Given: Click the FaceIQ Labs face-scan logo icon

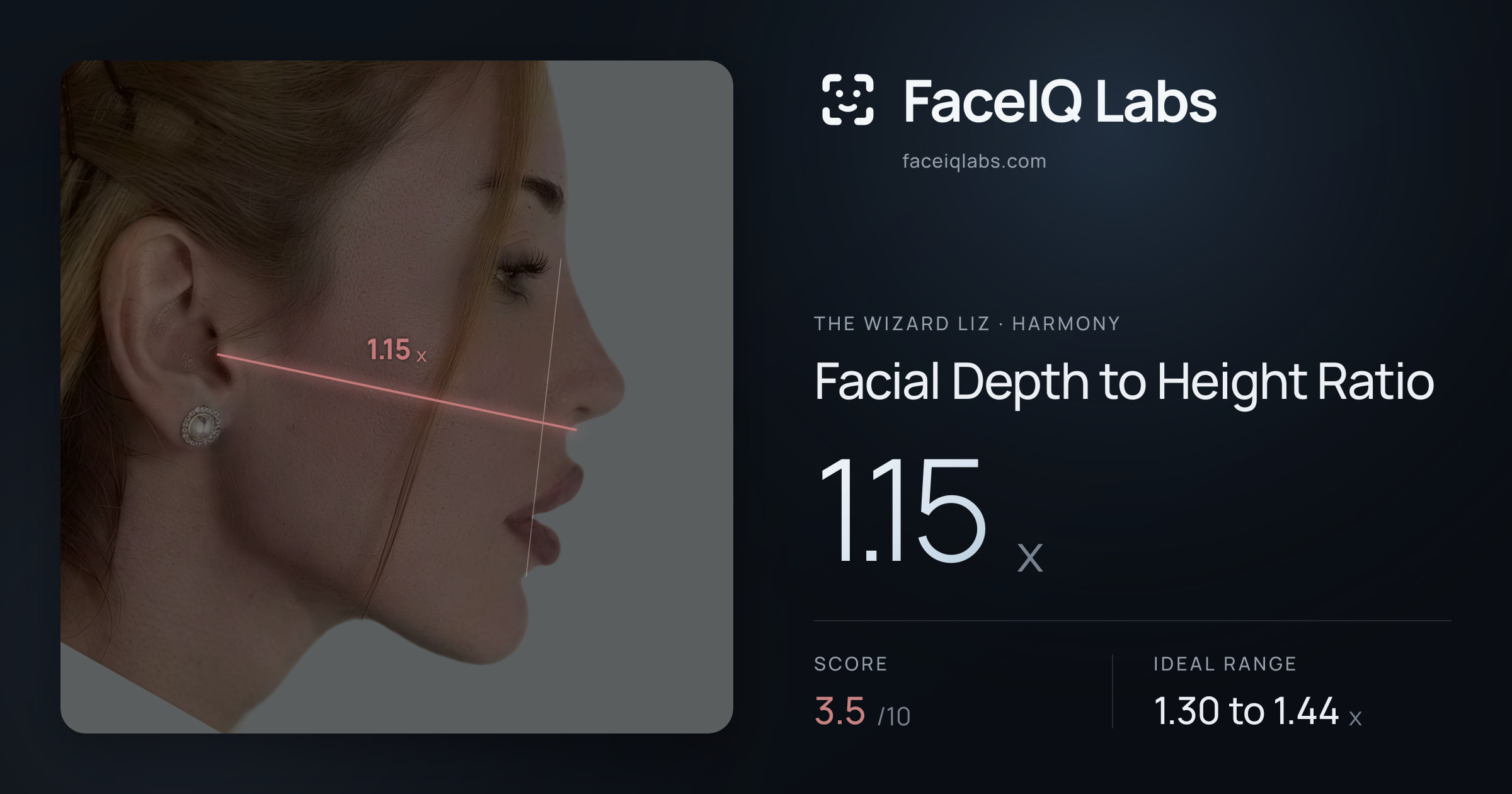Looking at the screenshot, I should pyautogui.click(x=847, y=100).
